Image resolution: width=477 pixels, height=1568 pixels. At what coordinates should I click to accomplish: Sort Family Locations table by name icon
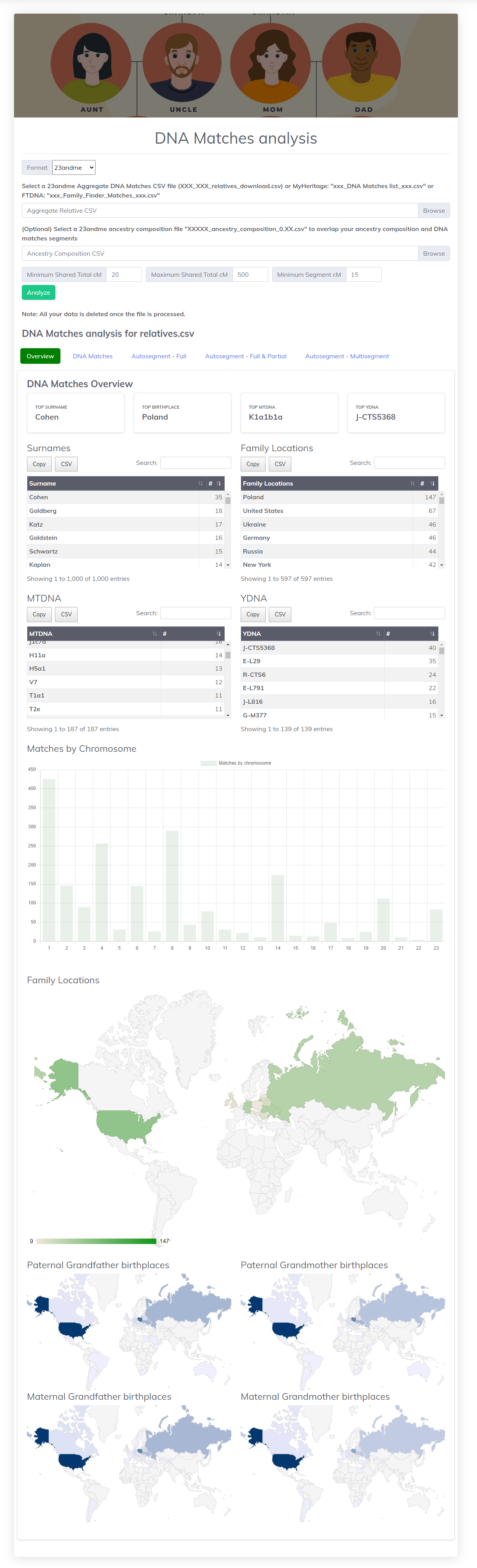point(412,483)
